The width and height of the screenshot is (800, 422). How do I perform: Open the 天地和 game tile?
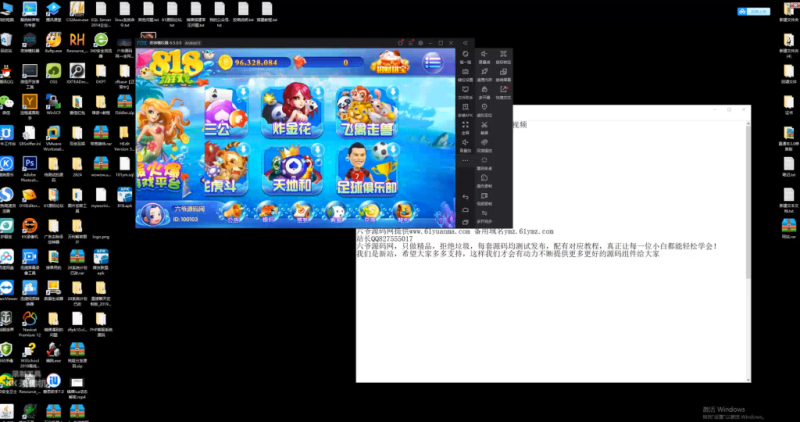pyautogui.click(x=291, y=169)
